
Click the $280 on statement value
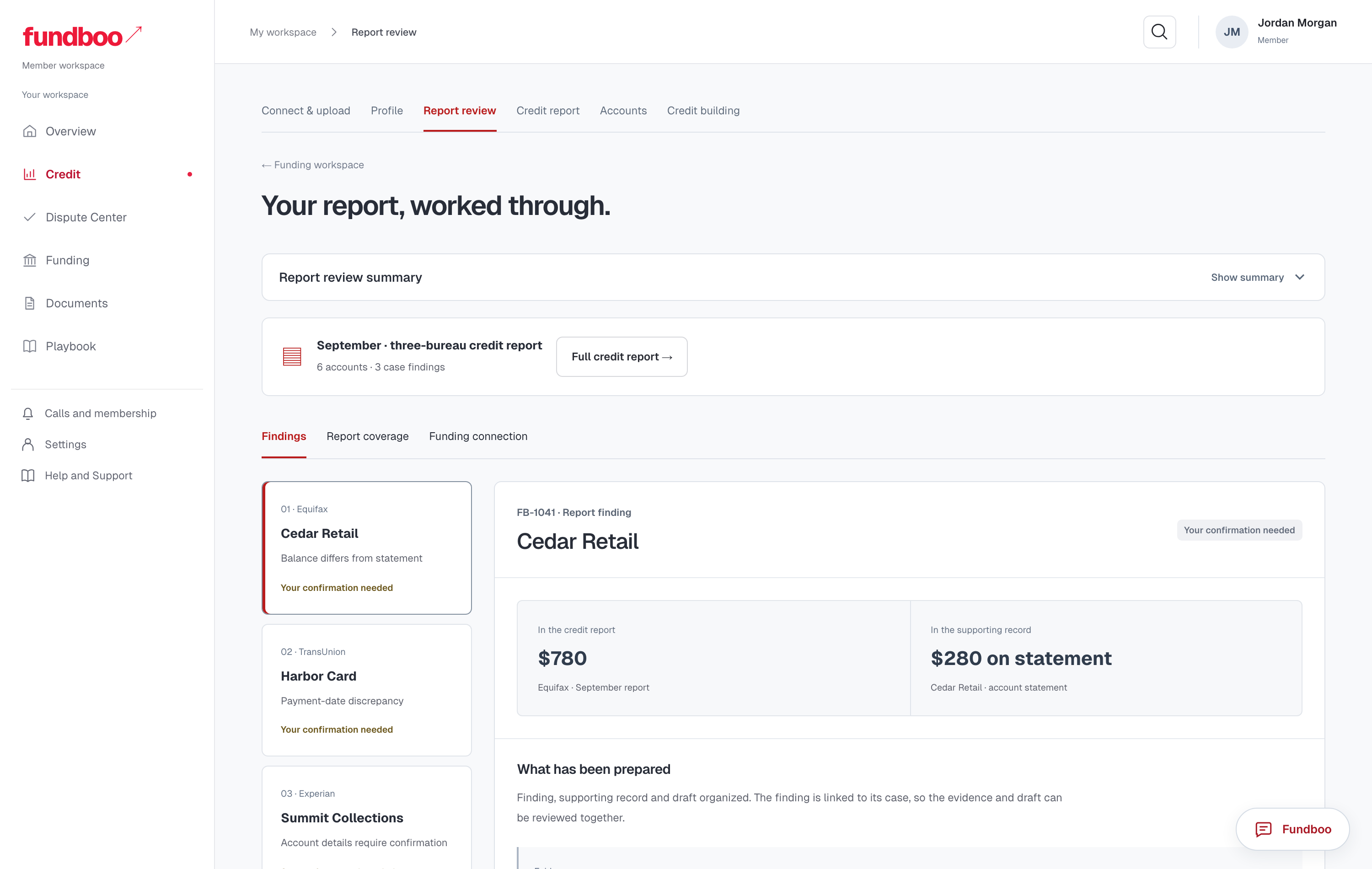(x=1021, y=658)
